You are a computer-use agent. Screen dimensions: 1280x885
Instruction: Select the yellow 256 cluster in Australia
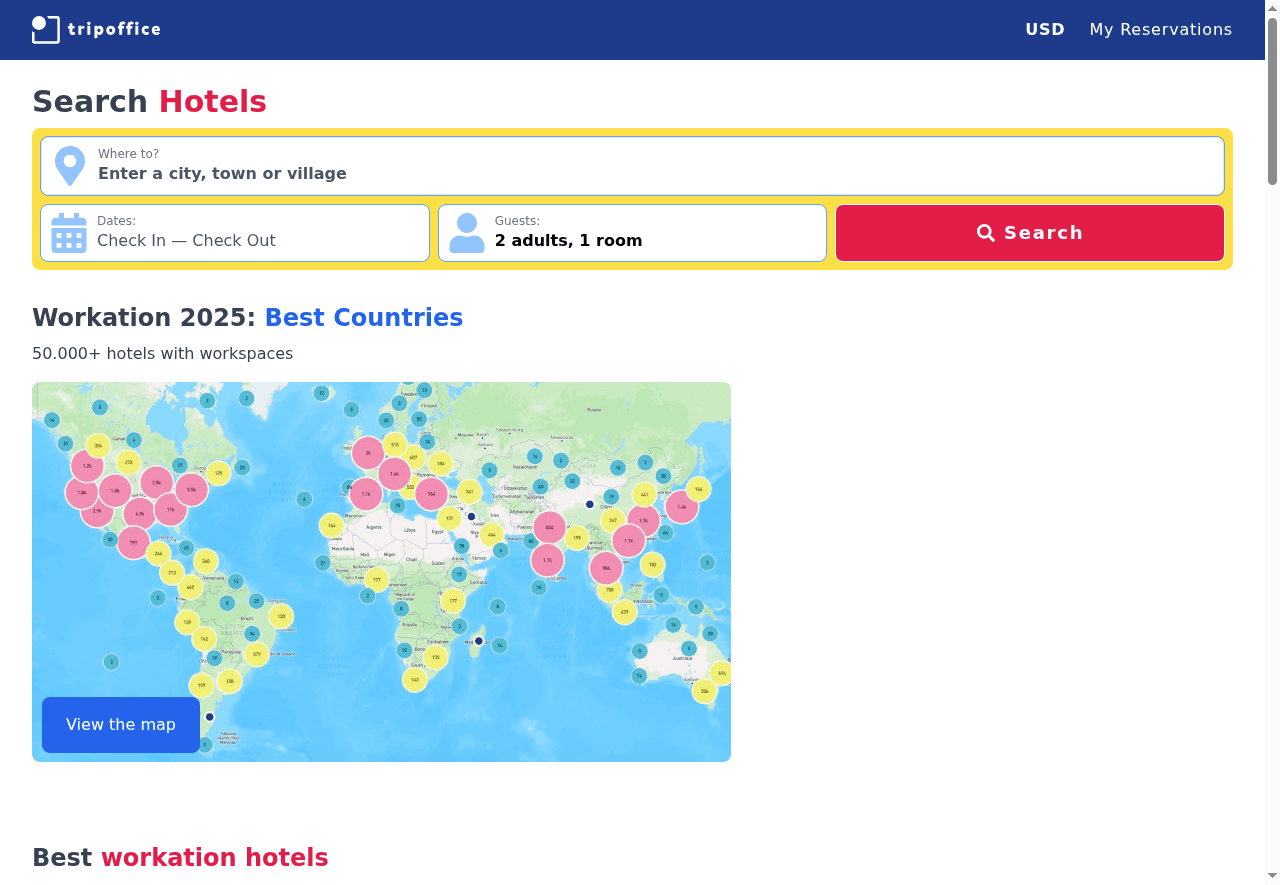(x=704, y=691)
